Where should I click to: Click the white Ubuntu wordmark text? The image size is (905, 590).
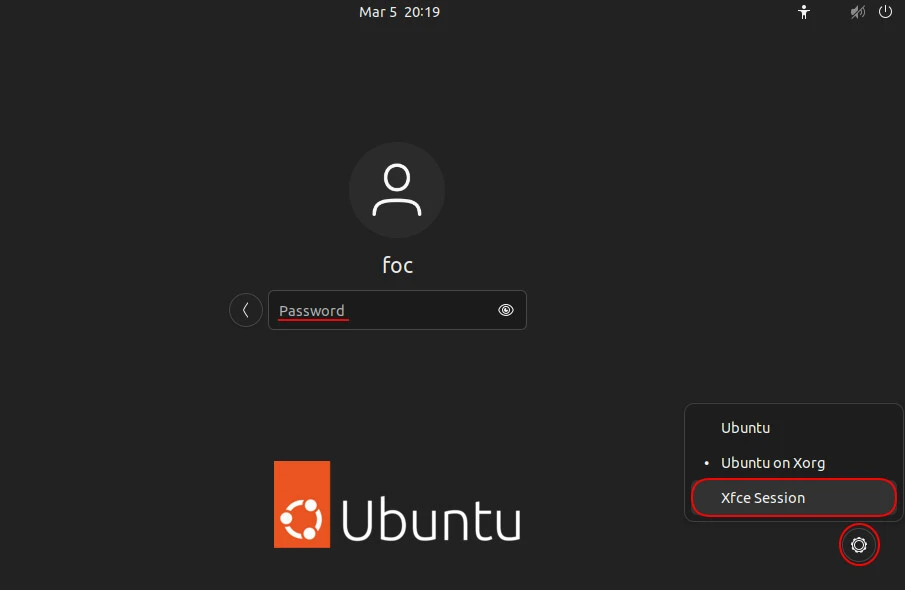pyautogui.click(x=431, y=518)
